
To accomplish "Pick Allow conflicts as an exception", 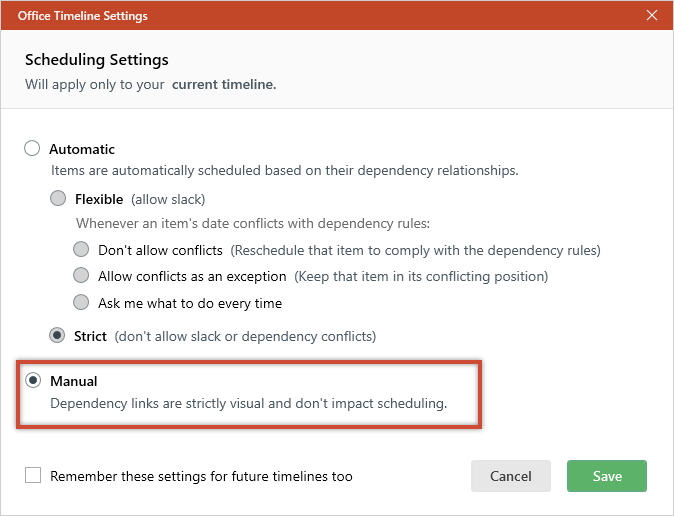I will (81, 275).
